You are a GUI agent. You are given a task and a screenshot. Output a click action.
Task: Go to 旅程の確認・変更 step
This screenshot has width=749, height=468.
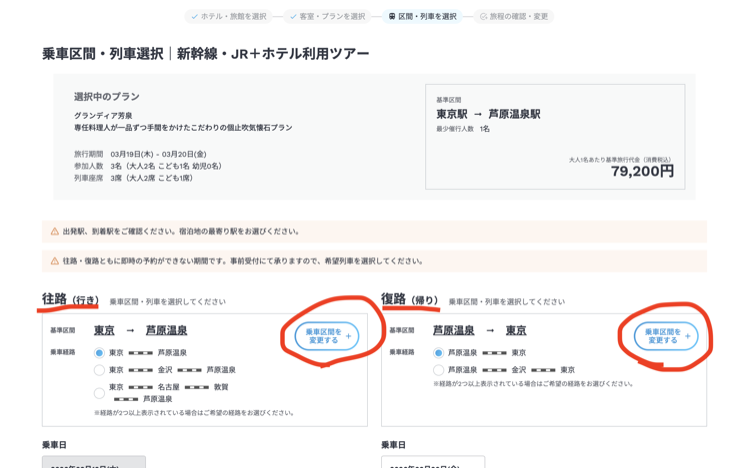pyautogui.click(x=518, y=16)
